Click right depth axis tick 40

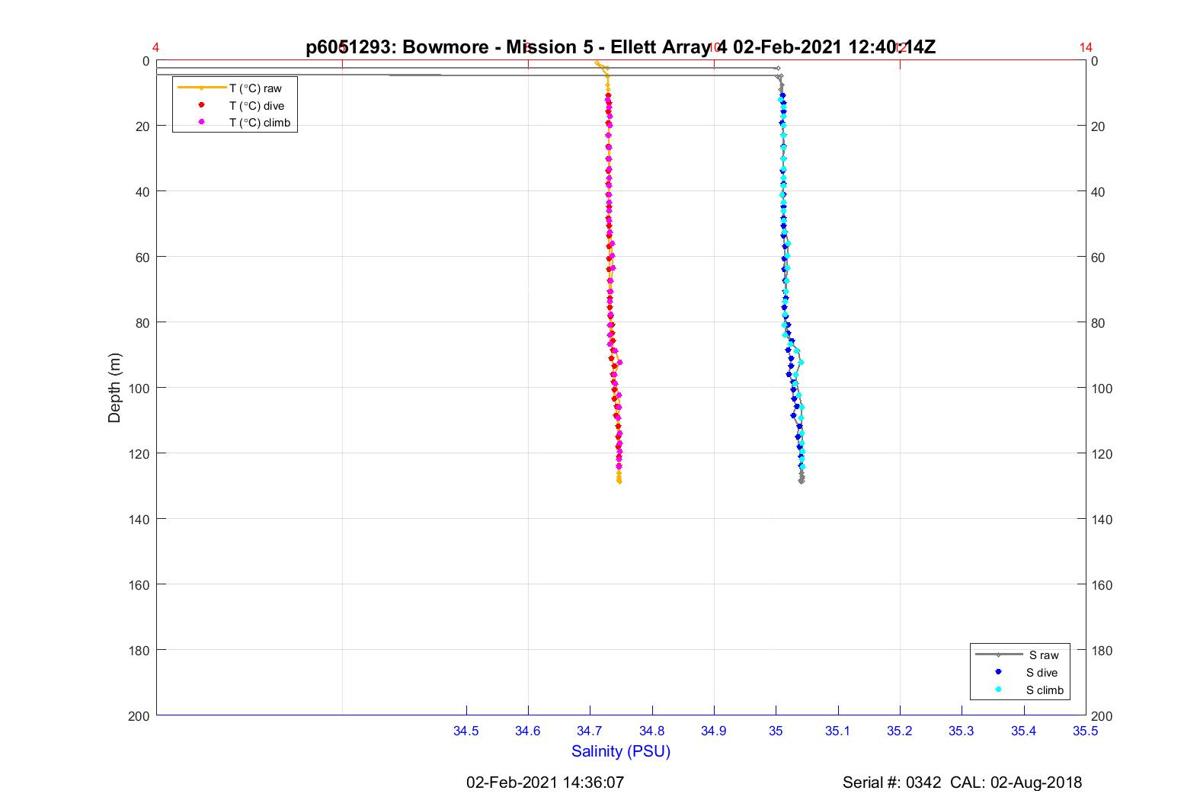pos(1099,192)
